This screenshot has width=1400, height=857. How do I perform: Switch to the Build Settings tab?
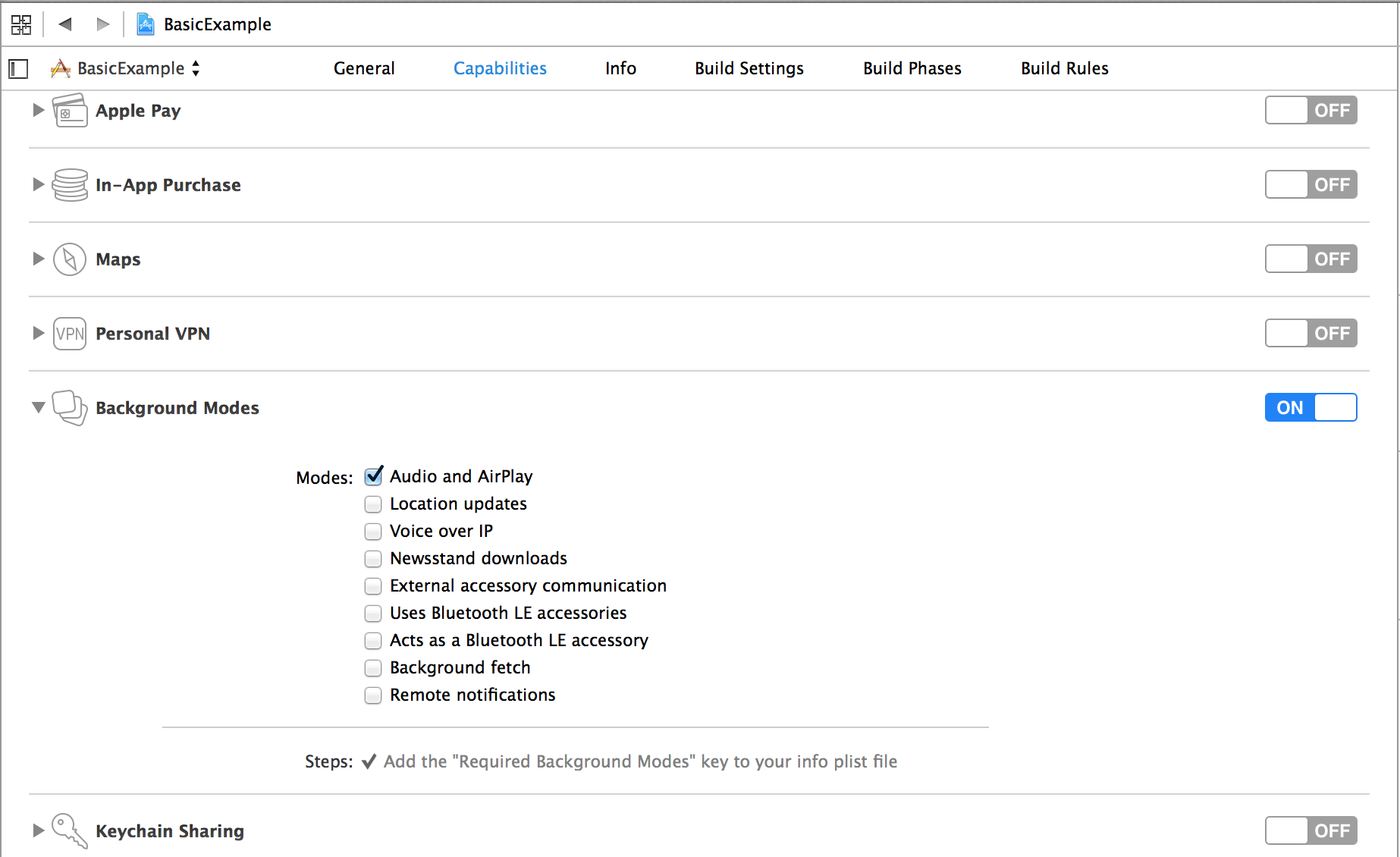point(749,69)
